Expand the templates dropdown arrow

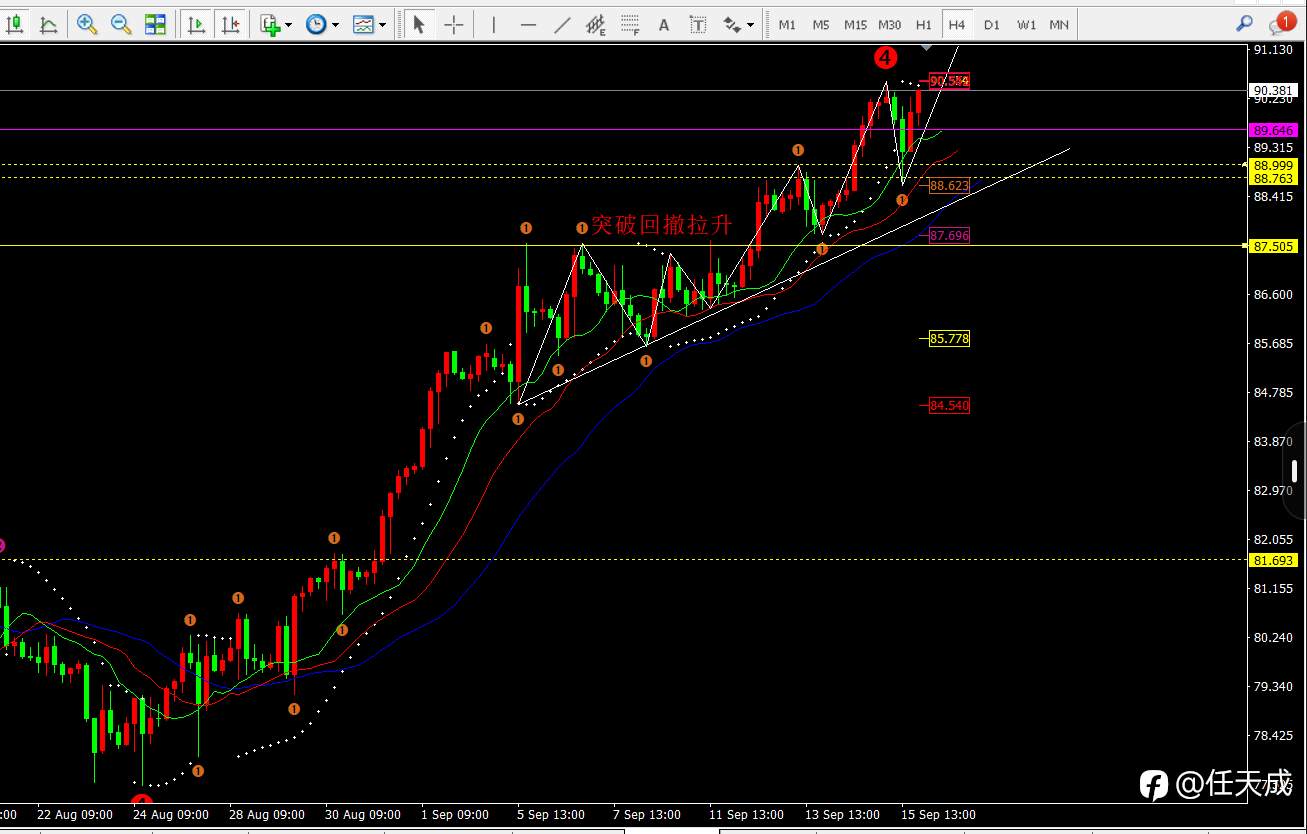(382, 25)
